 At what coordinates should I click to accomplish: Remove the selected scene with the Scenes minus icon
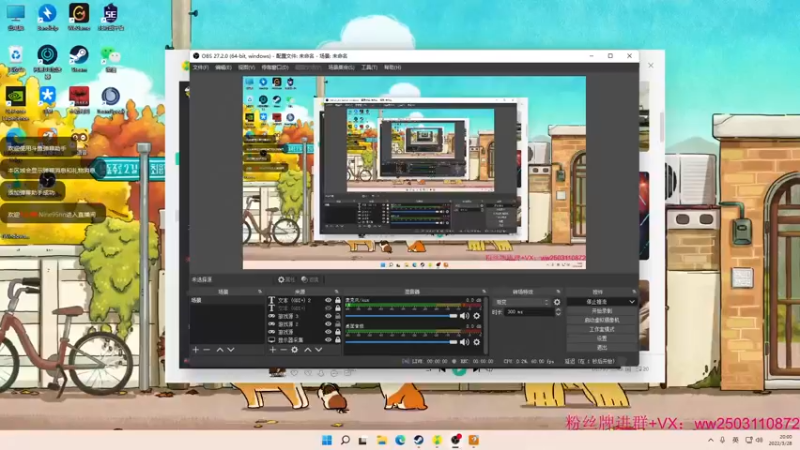point(207,350)
